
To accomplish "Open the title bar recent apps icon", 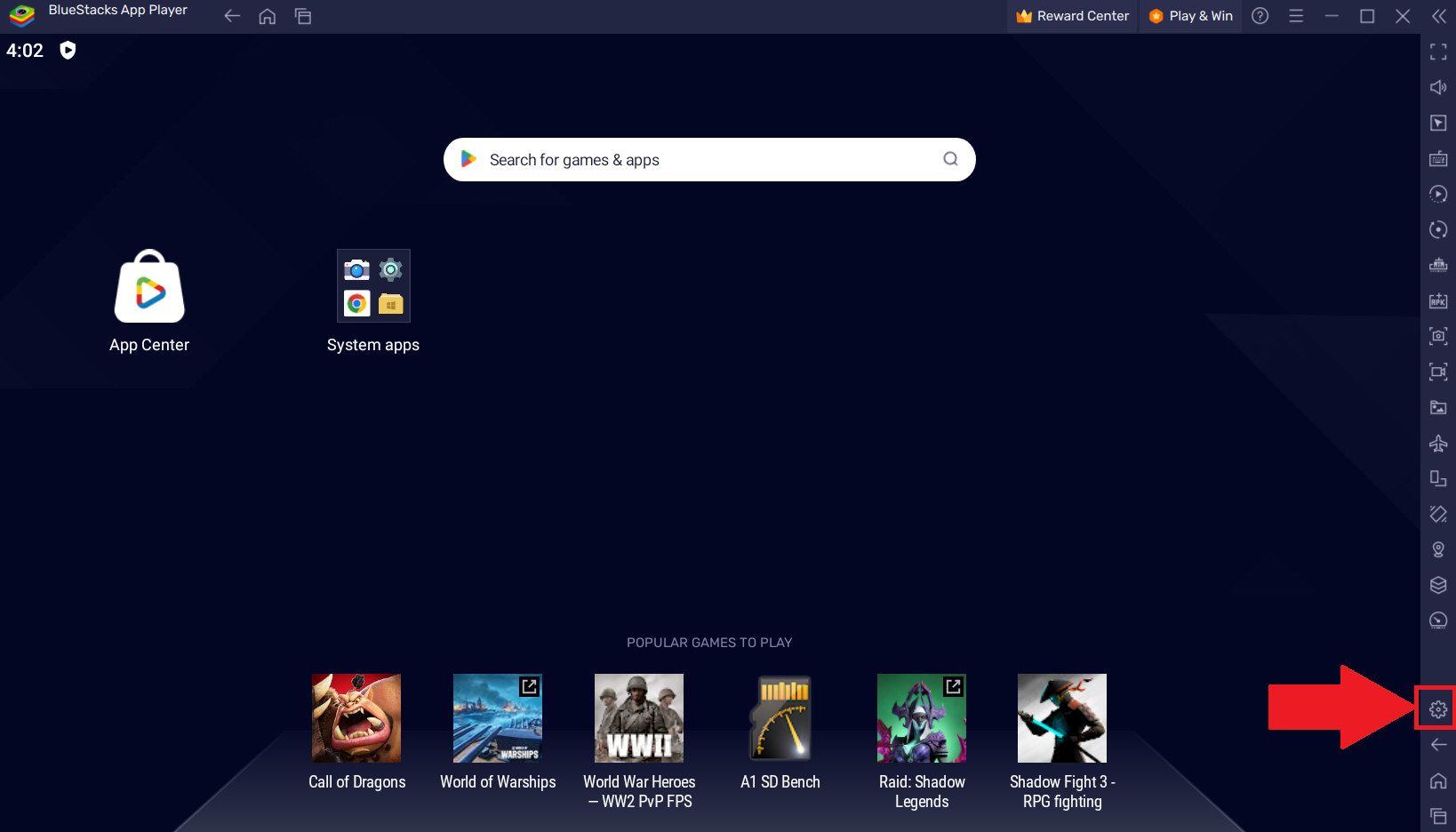I will point(303,16).
